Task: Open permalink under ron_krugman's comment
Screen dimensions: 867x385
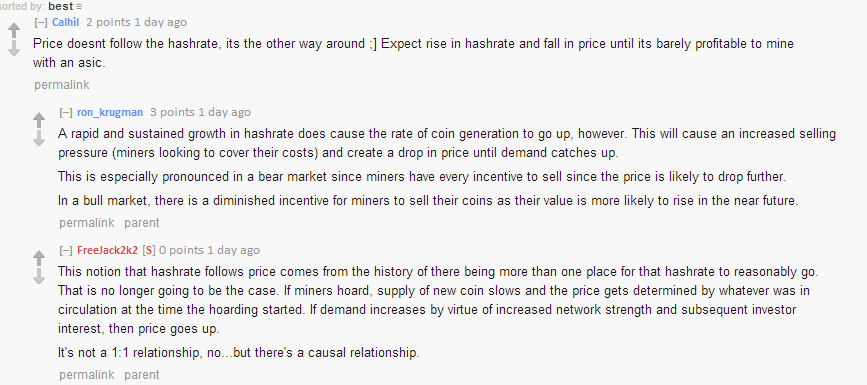Action: (87, 223)
